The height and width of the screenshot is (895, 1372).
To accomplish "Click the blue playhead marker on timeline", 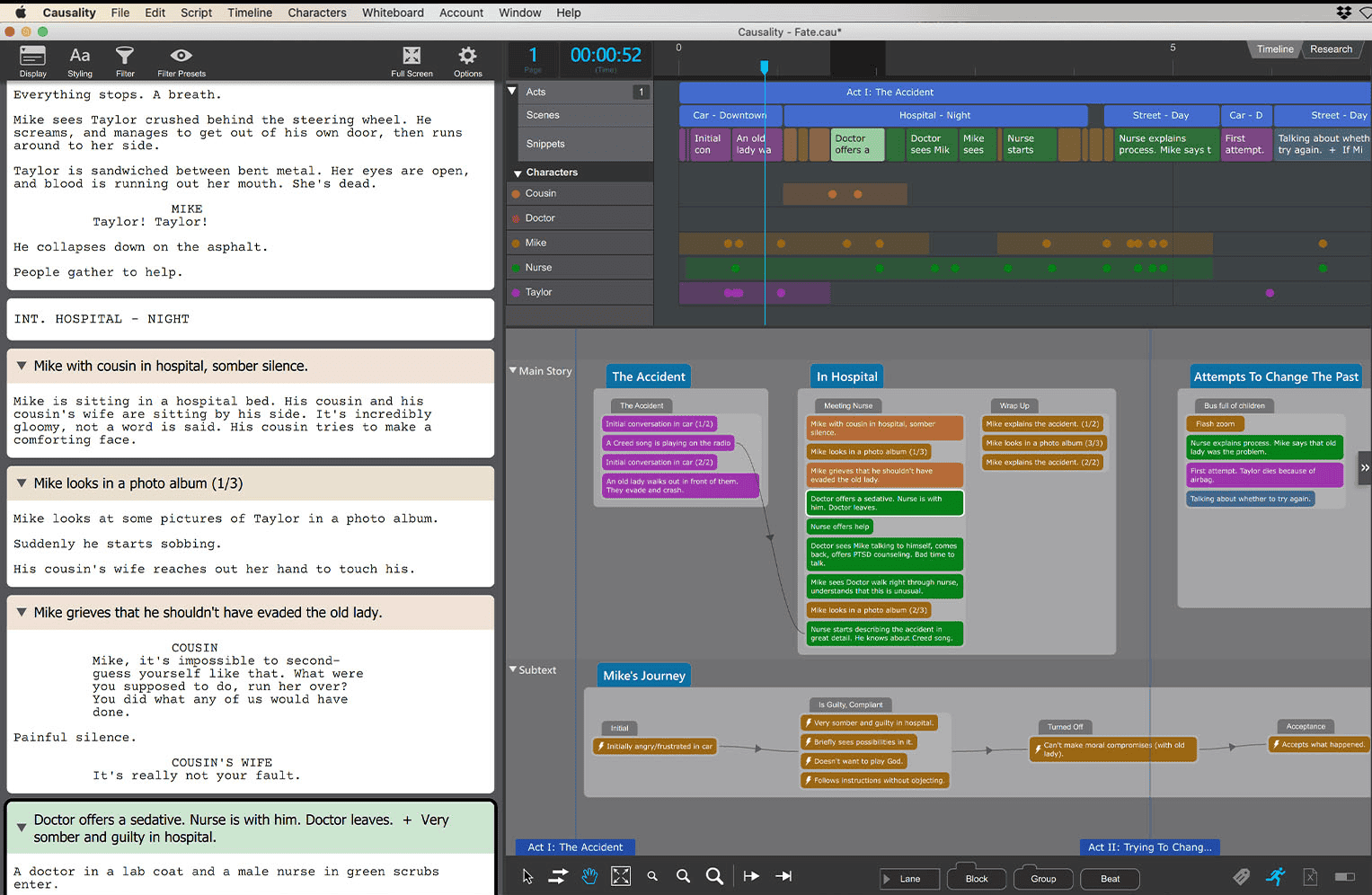I will point(765,67).
